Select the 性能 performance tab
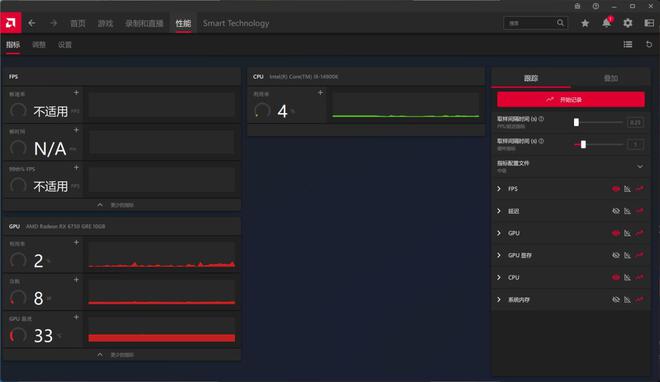This screenshot has height=382, width=660. [x=183, y=23]
